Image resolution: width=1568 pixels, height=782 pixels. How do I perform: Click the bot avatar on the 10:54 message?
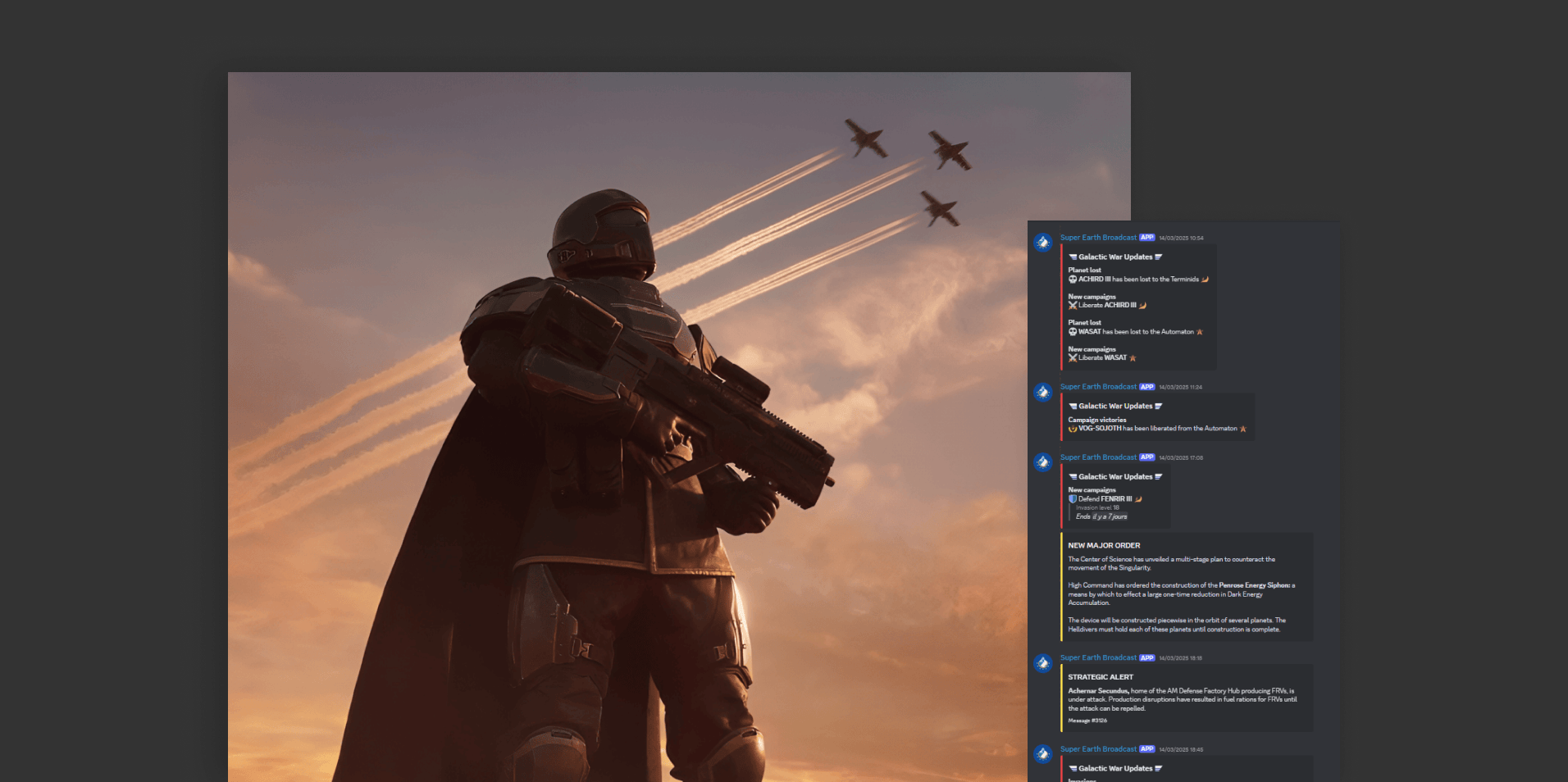click(1043, 243)
